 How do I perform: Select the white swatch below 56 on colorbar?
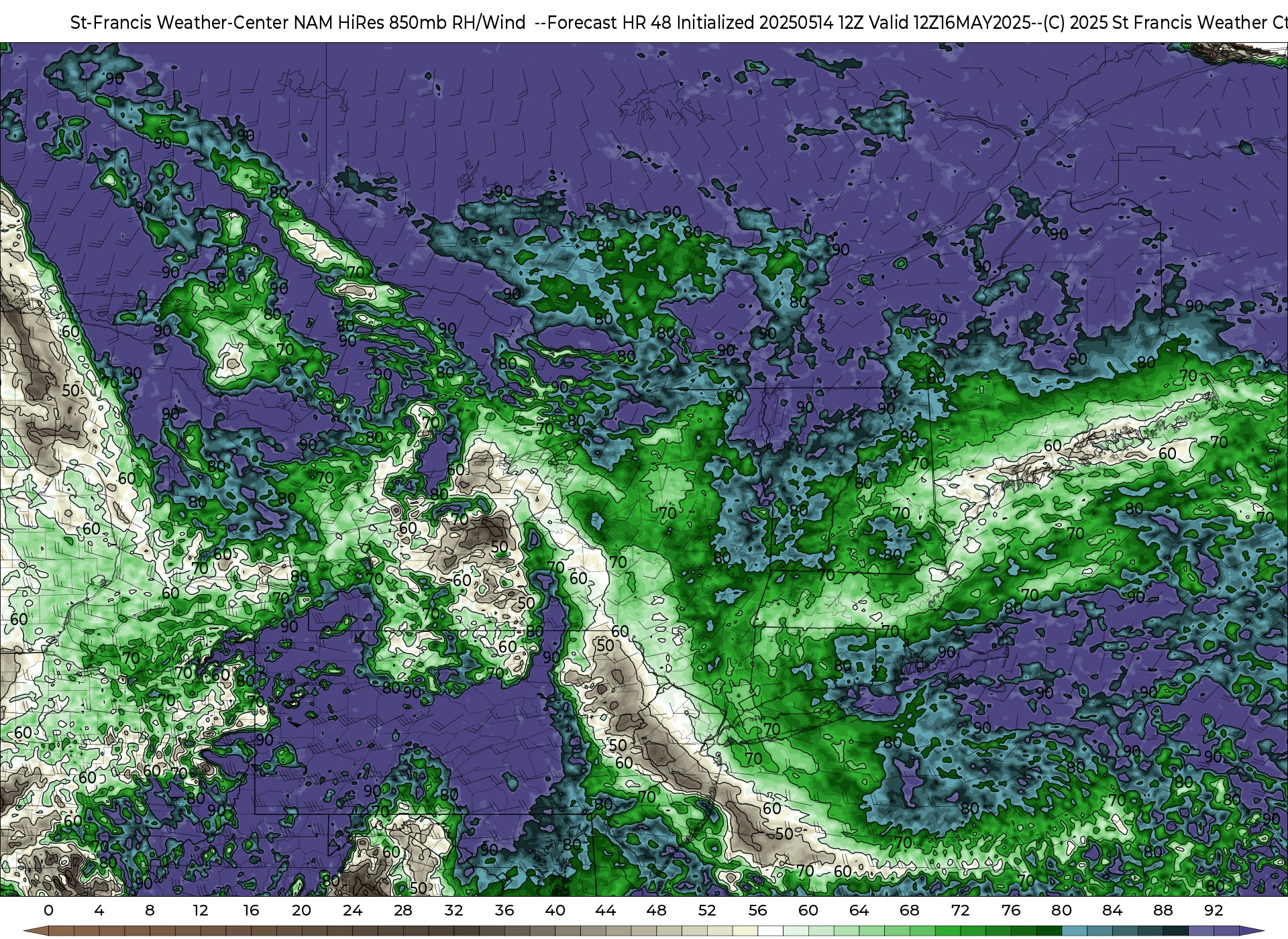(771, 932)
